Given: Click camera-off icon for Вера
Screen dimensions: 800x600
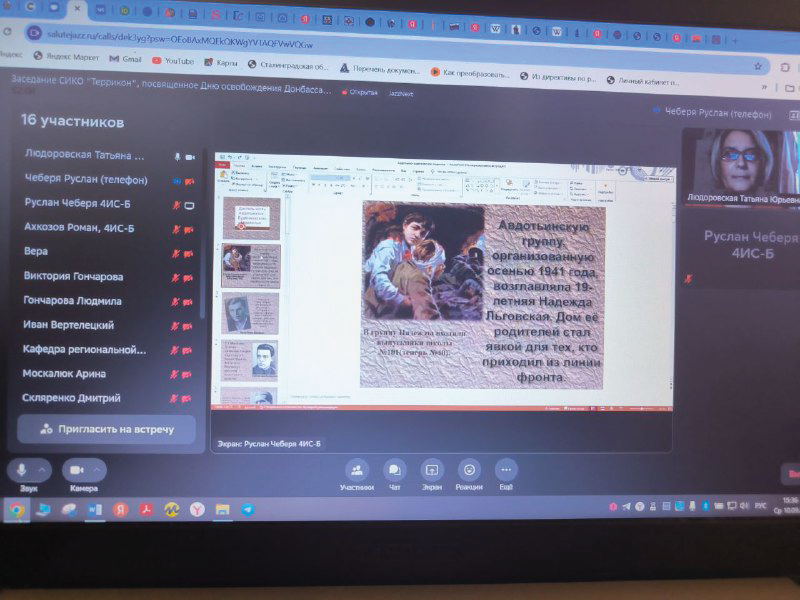Looking at the screenshot, I should coord(189,254).
